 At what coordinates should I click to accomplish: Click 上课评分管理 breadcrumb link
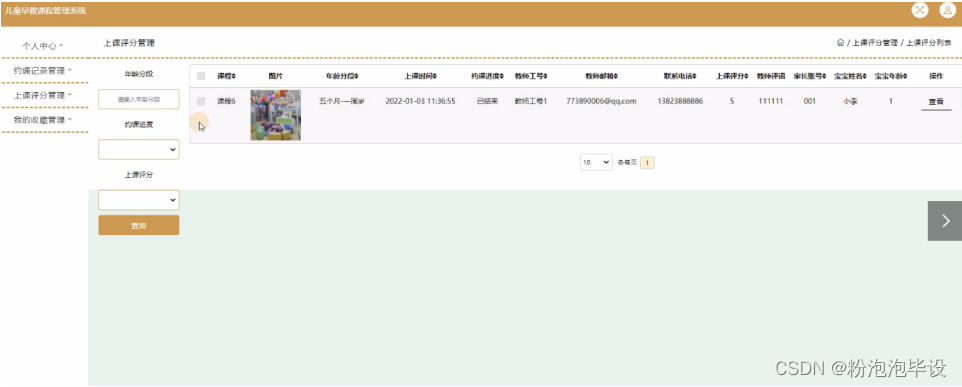click(875, 43)
